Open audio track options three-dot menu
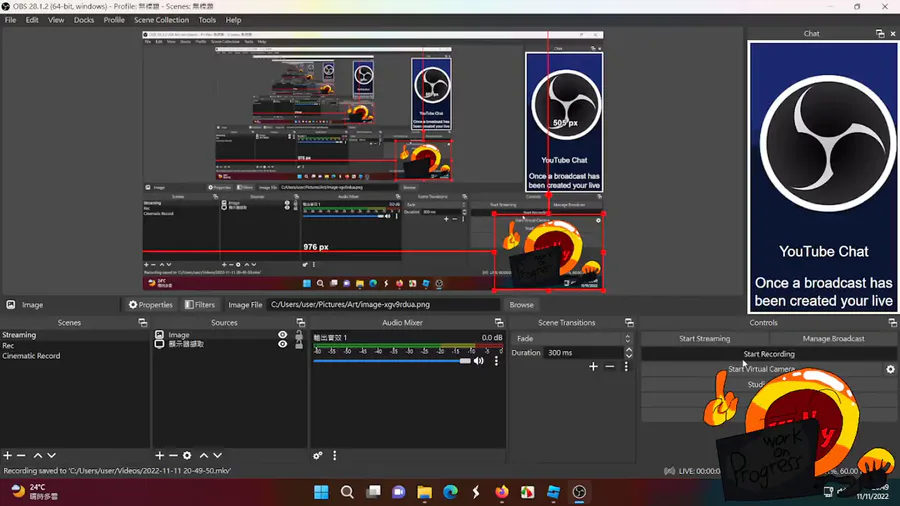900x506 pixels. (x=496, y=361)
